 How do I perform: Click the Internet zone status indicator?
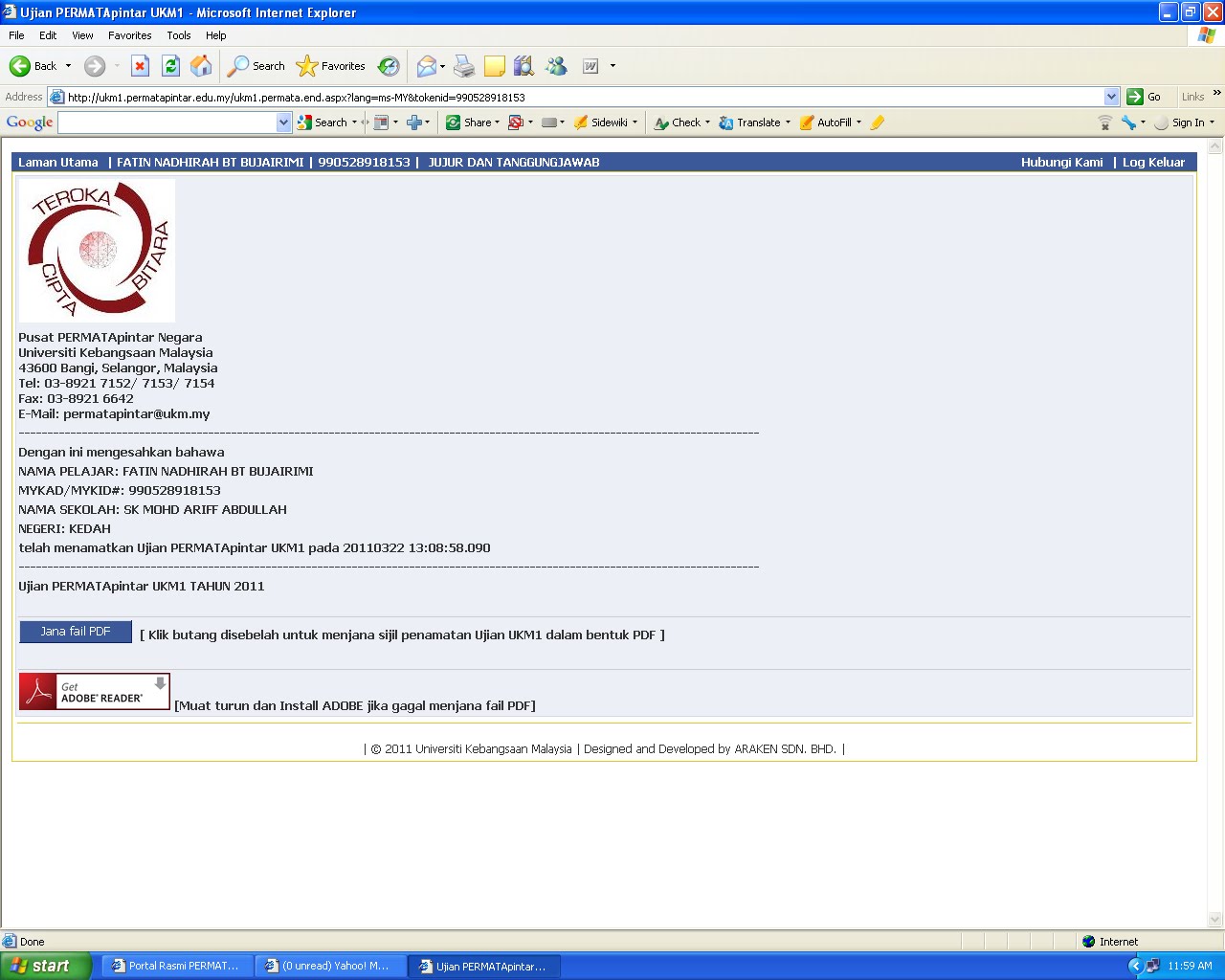click(1110, 942)
